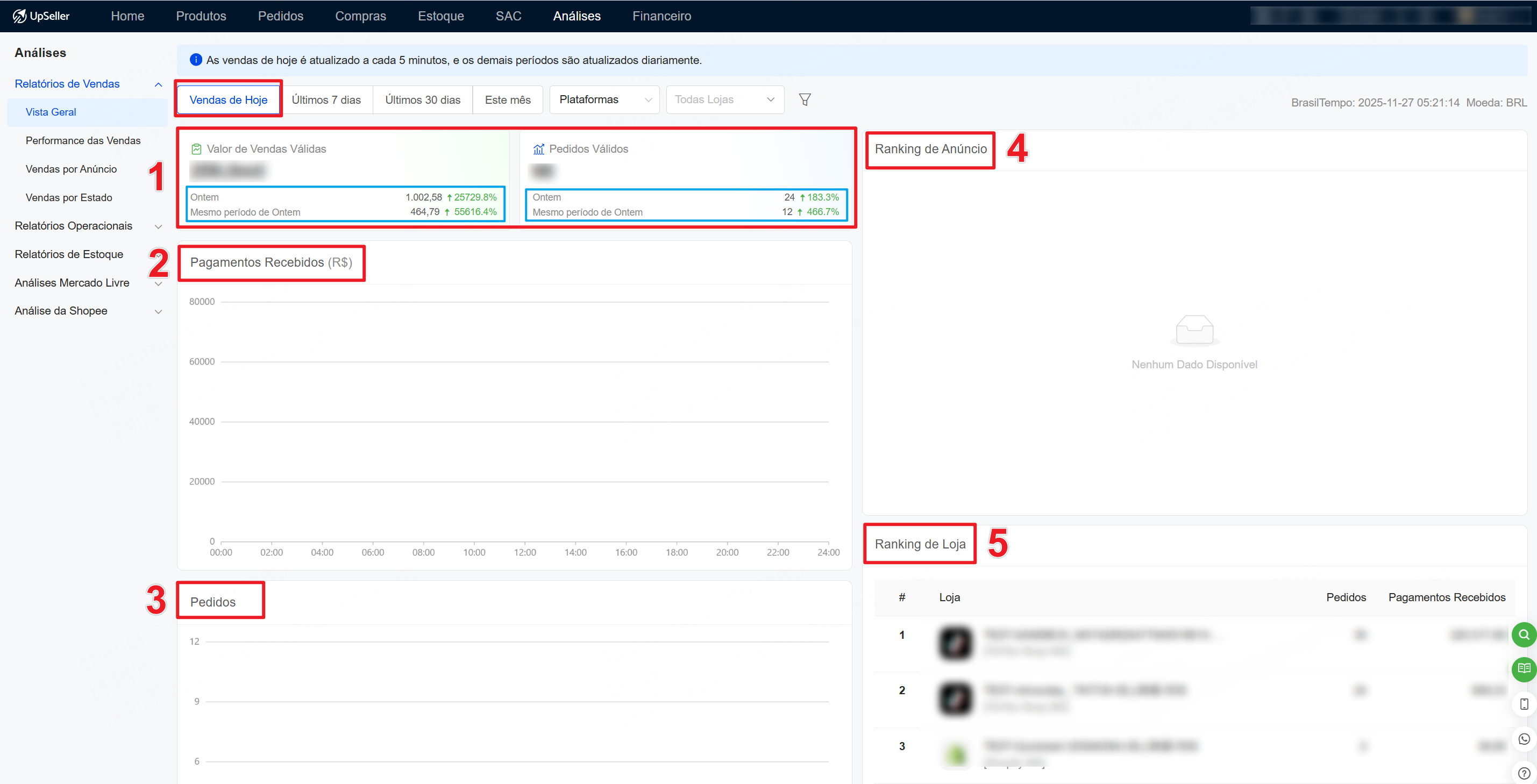Click first store thumbnail in ranking
Viewport: 1537px width, 784px height.
(955, 643)
